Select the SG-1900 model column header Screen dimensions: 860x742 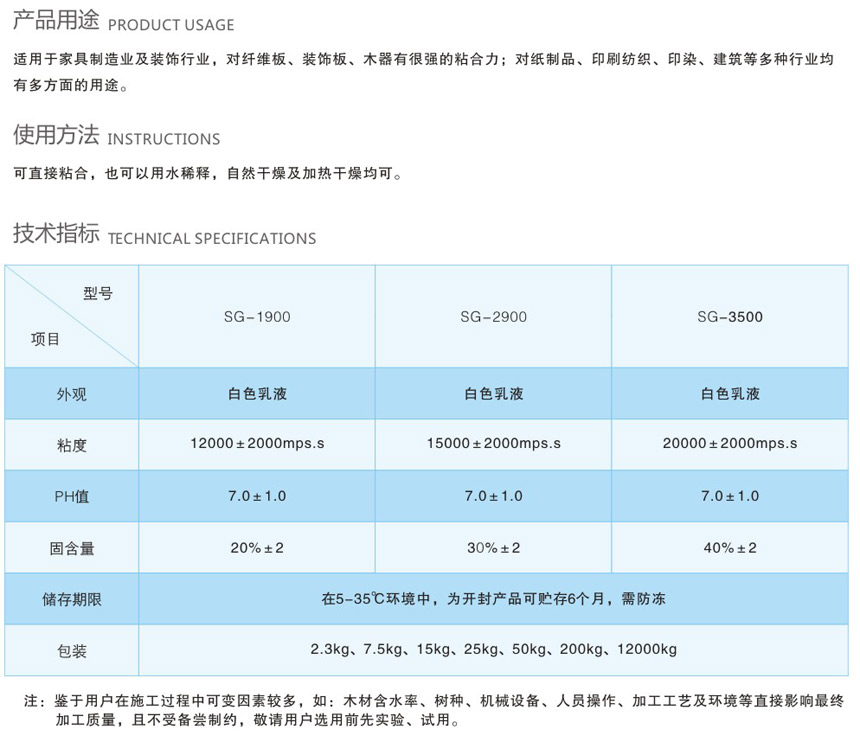(x=257, y=316)
